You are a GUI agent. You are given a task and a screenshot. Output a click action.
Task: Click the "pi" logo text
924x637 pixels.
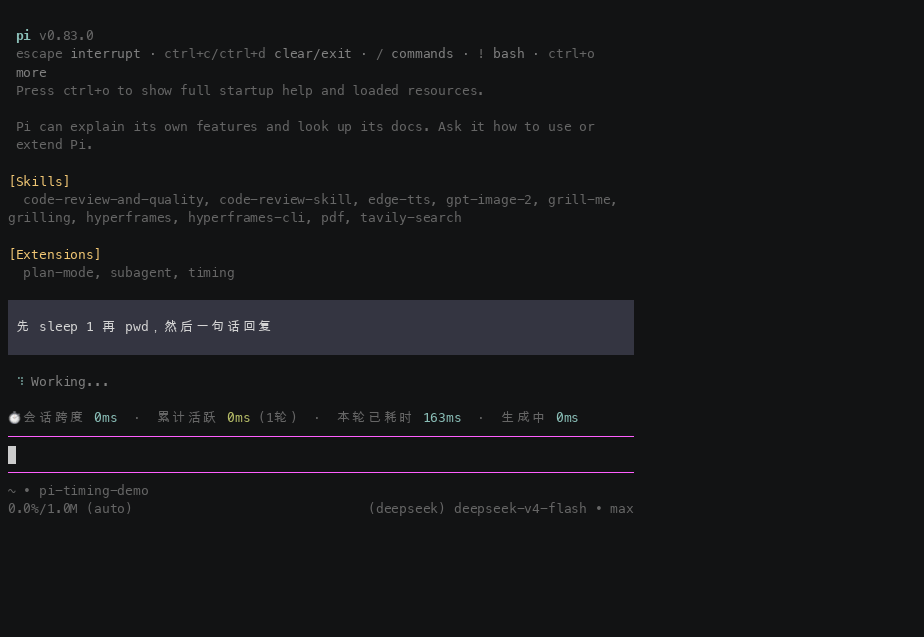coord(23,35)
